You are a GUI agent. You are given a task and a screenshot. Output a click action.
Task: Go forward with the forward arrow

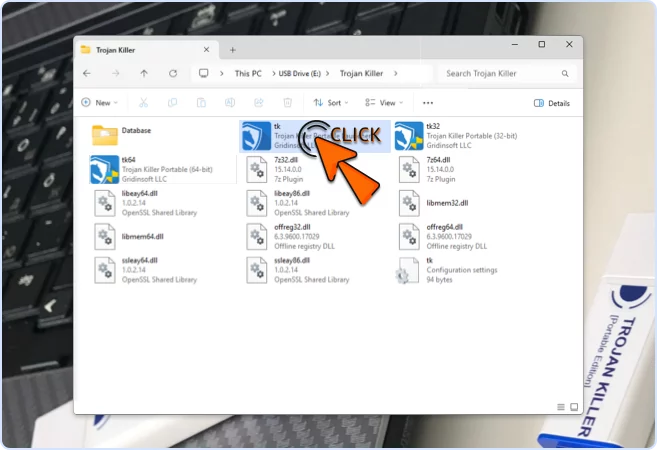[x=116, y=73]
